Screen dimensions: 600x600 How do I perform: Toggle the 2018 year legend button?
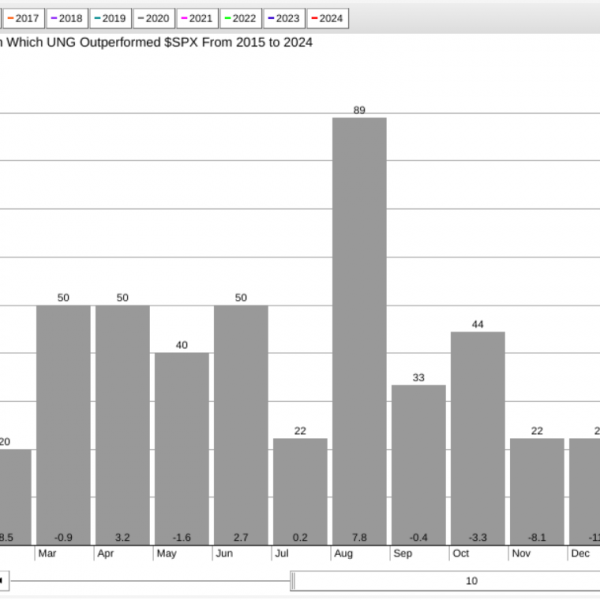[x=67, y=18]
